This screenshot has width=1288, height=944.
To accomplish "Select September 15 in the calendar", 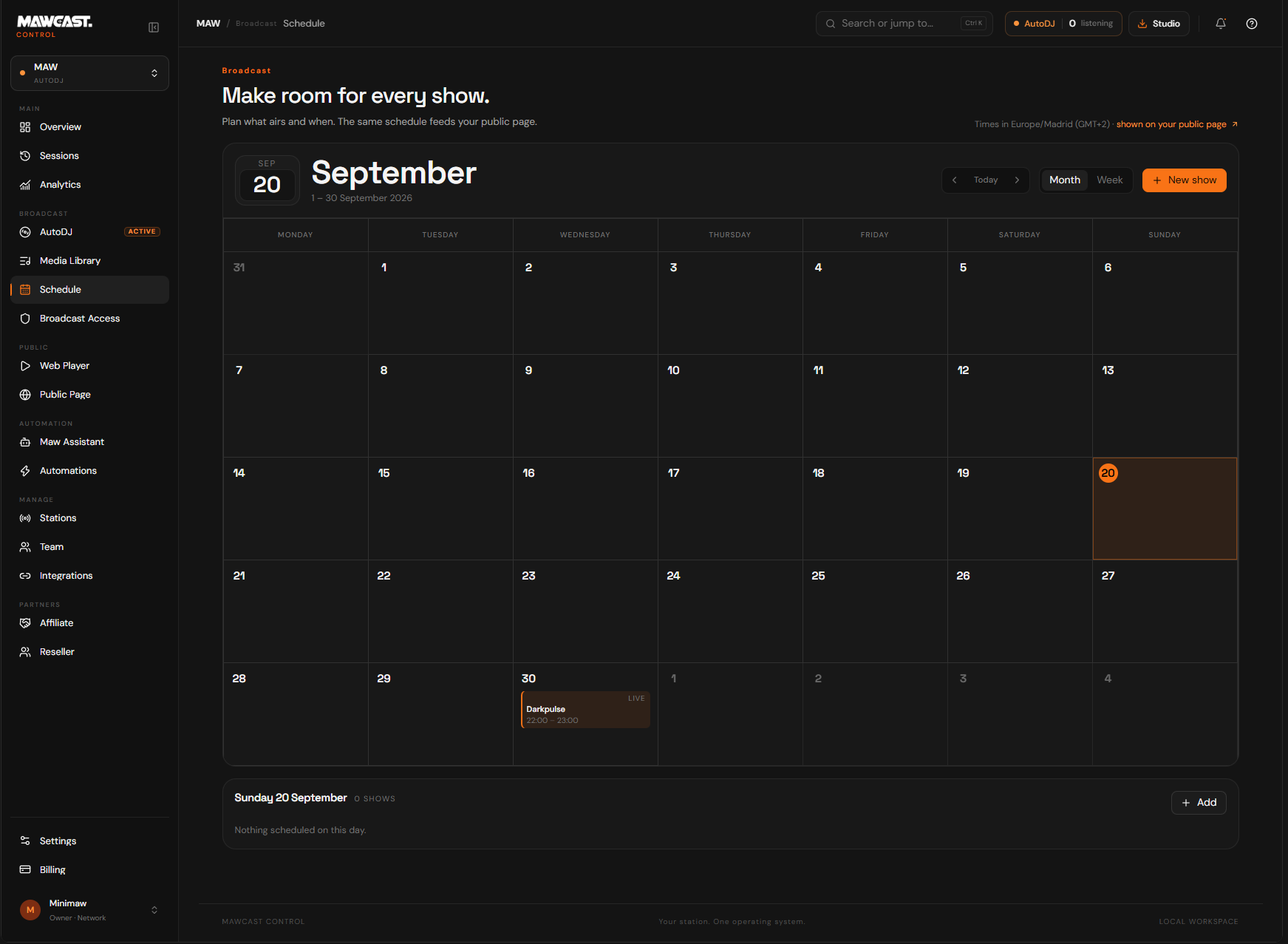I will pos(440,509).
